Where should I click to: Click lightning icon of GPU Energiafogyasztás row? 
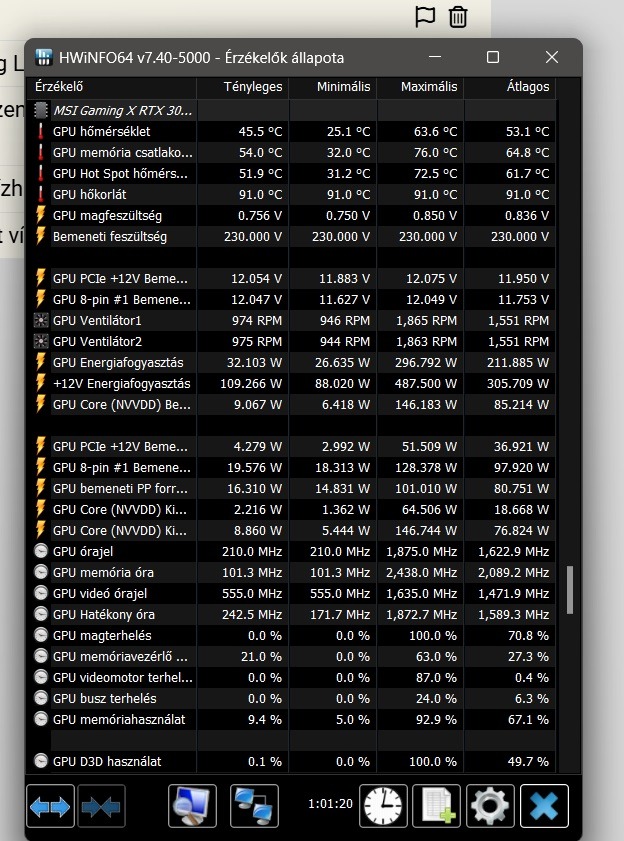(x=41, y=362)
